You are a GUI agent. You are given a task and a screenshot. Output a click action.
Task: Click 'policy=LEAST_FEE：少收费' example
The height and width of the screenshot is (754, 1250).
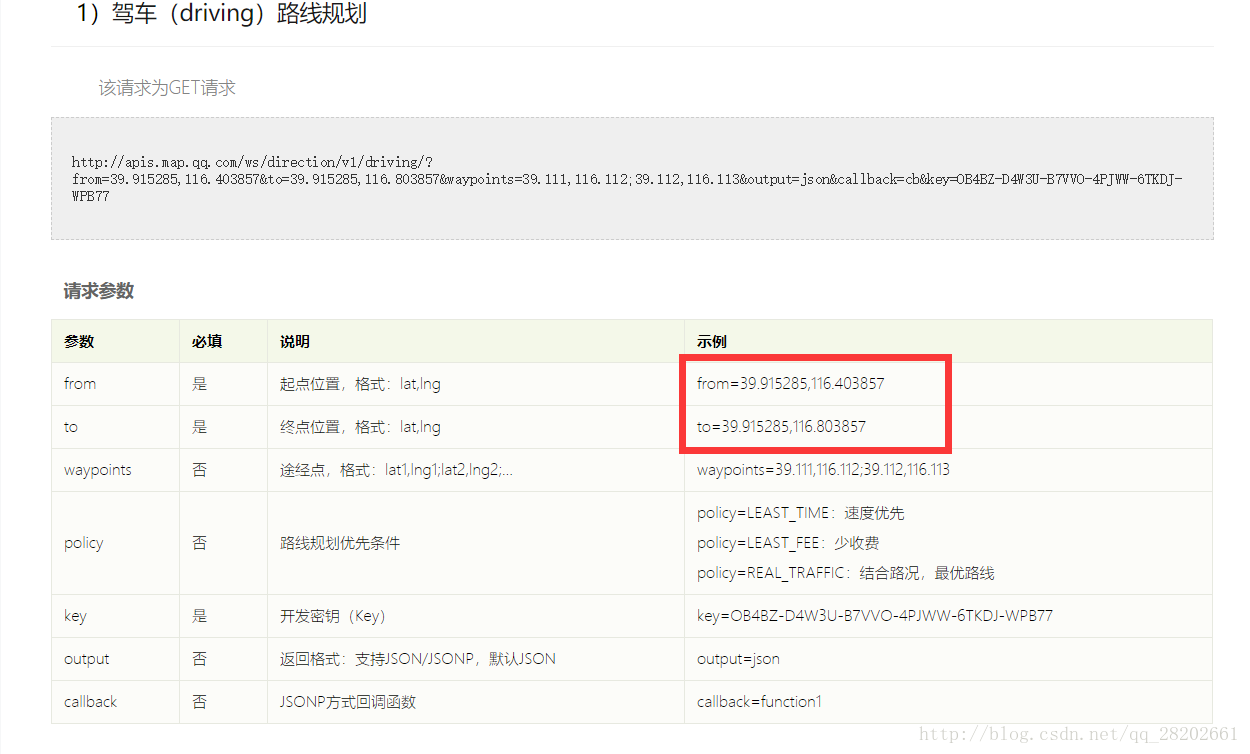coord(788,543)
